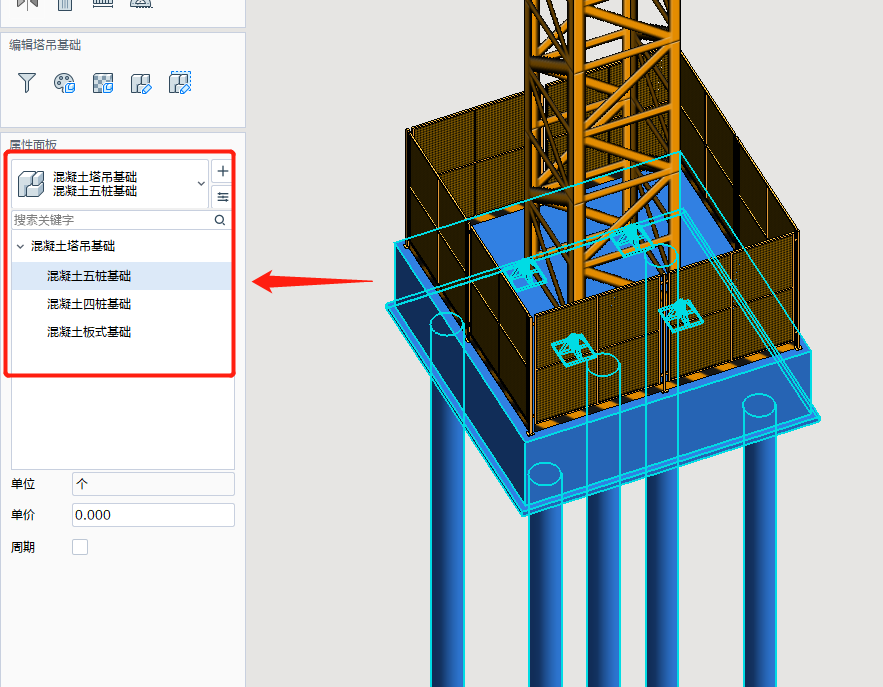Toggle the 周期 checkbox
The width and height of the screenshot is (883, 687).
click(80, 547)
